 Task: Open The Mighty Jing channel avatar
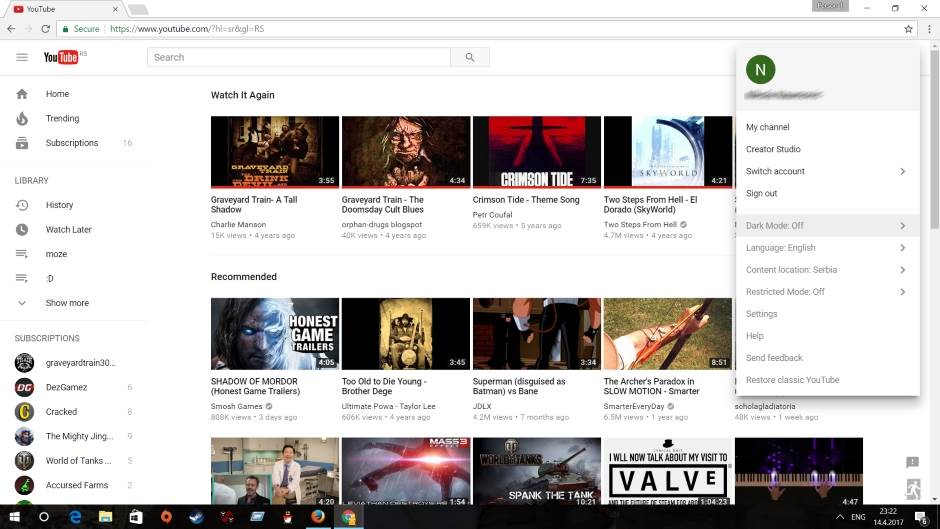pos(24,436)
